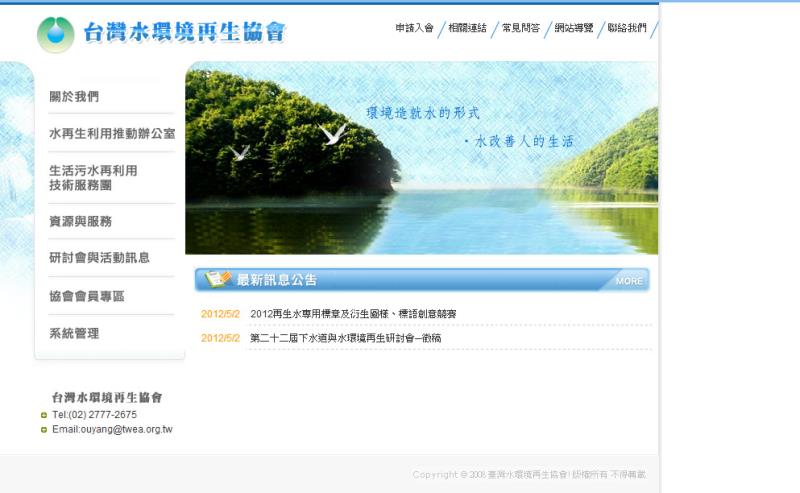Click the green bullet before Email
This screenshot has height=493, width=800.
click(44, 430)
